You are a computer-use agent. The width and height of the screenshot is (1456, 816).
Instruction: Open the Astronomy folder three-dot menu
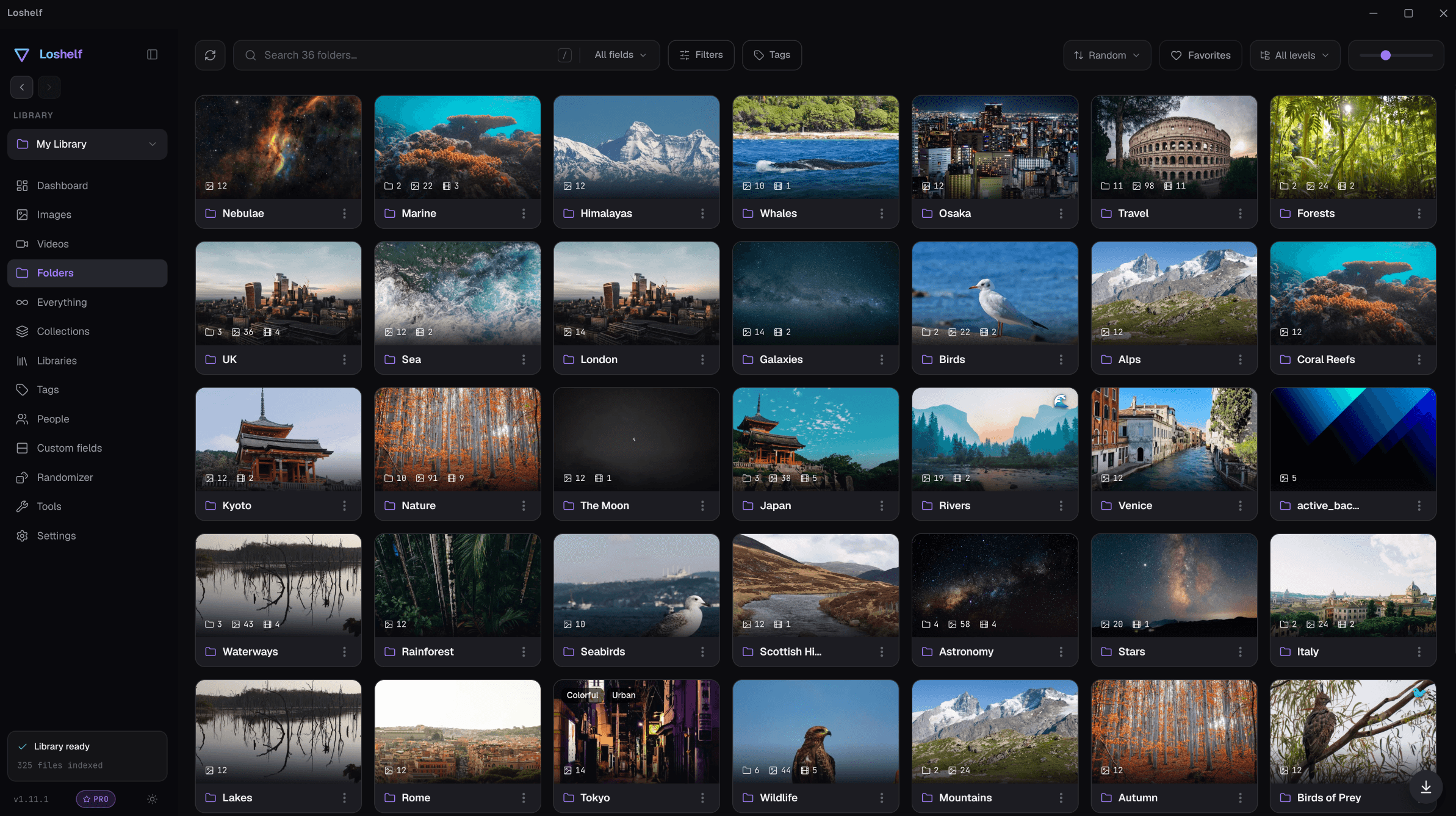coord(1061,652)
